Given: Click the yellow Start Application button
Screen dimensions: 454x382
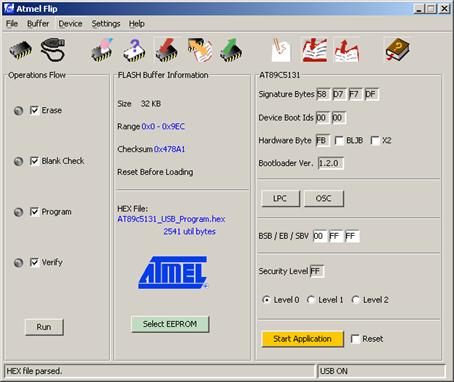Looking at the screenshot, I should coord(302,339).
